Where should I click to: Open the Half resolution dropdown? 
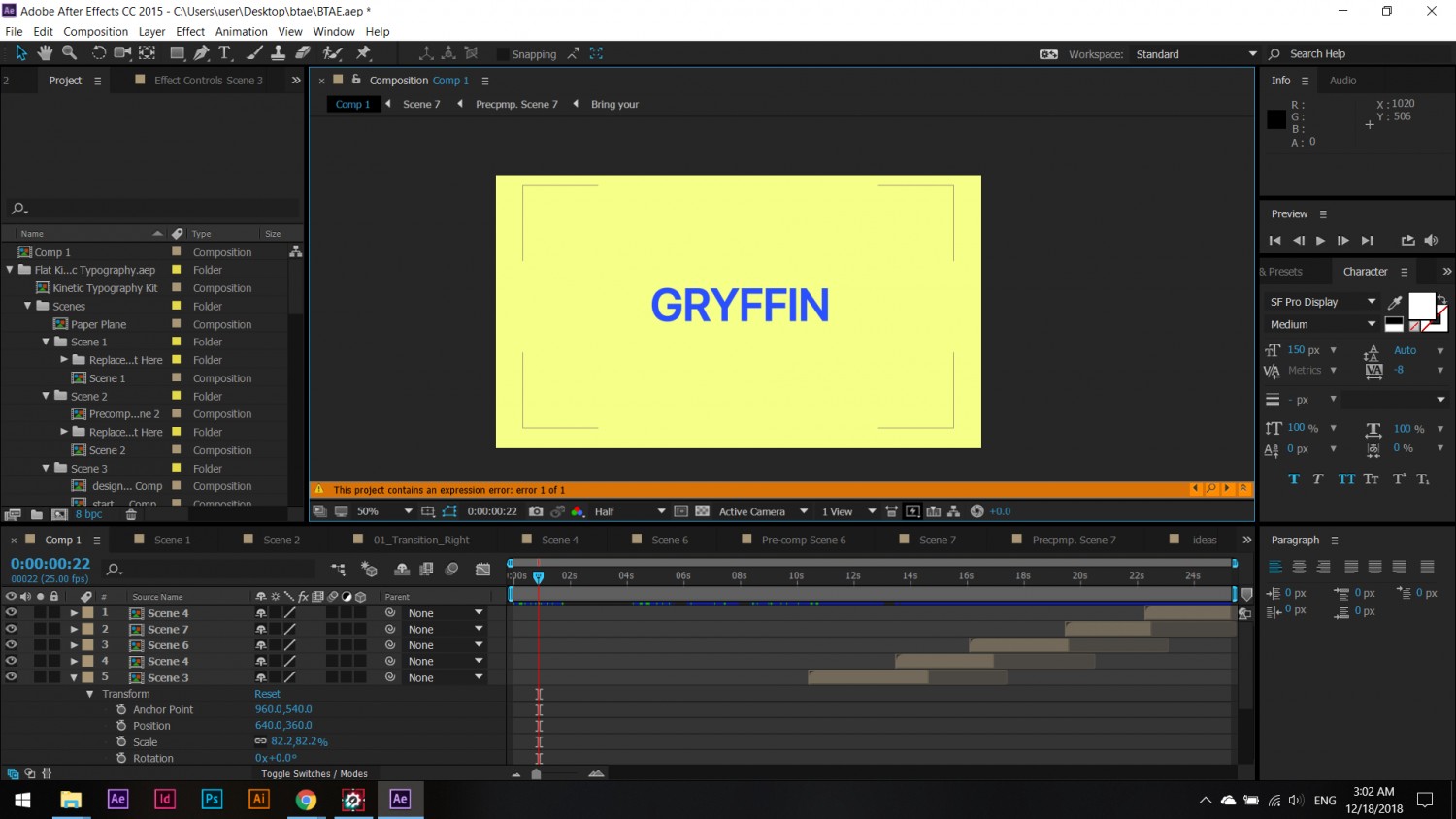click(629, 511)
